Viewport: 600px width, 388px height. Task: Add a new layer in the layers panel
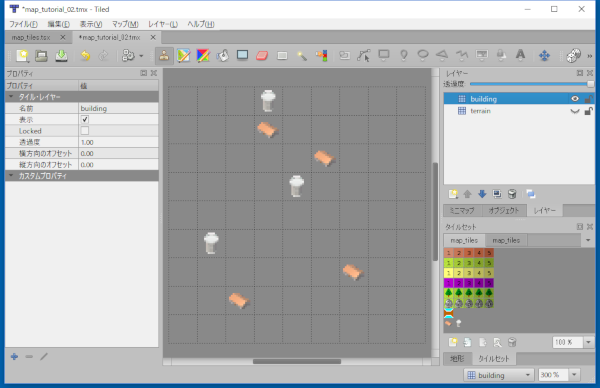point(453,194)
